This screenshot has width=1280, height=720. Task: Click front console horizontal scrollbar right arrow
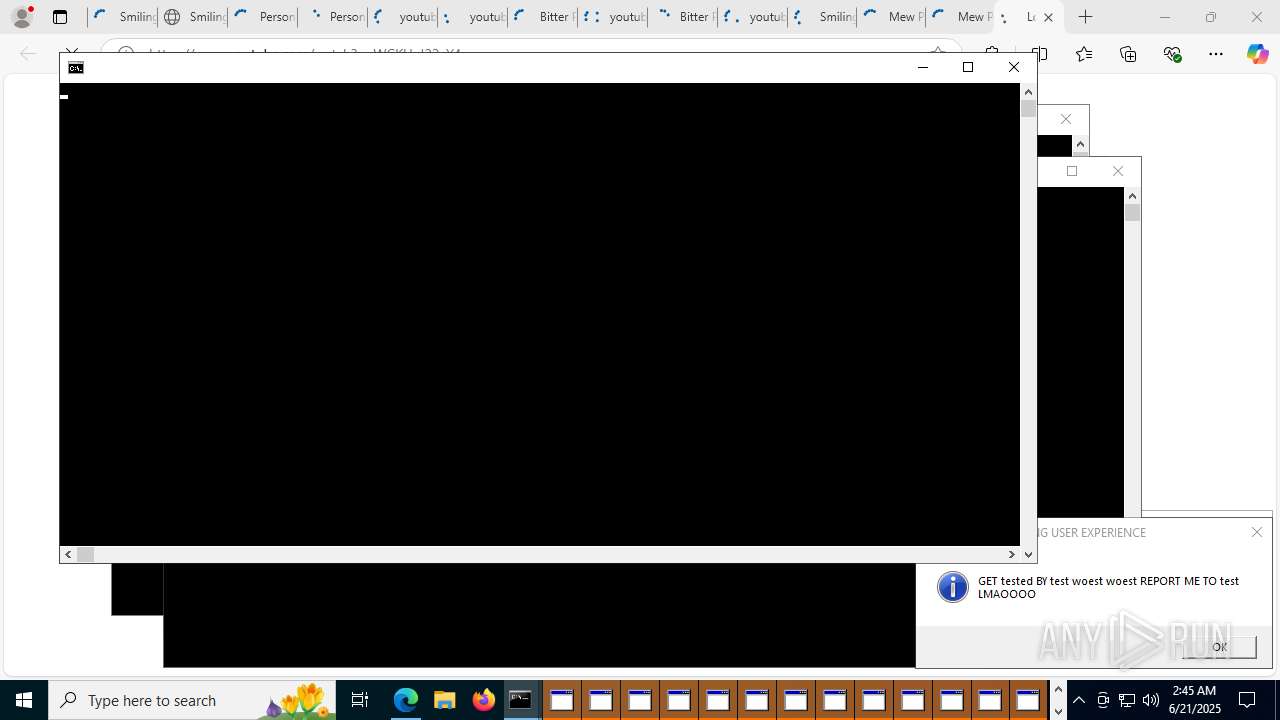pos(1011,554)
